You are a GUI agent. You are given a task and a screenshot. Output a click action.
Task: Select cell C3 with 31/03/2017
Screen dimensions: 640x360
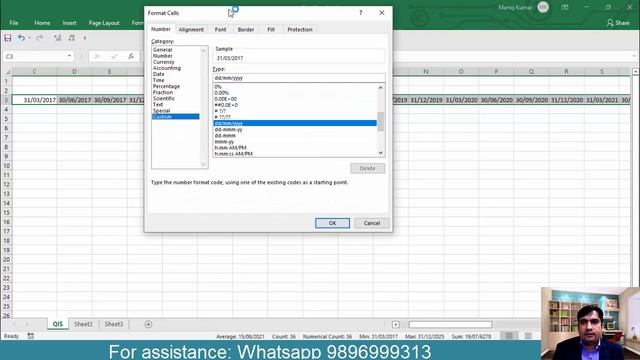(34, 100)
